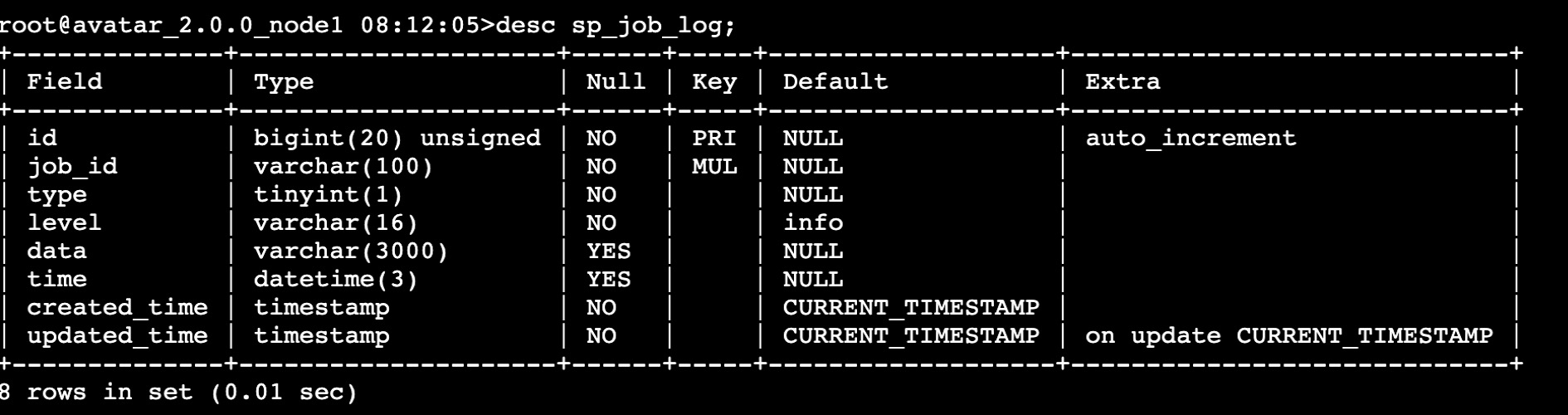Click the Null column header

coord(616,81)
